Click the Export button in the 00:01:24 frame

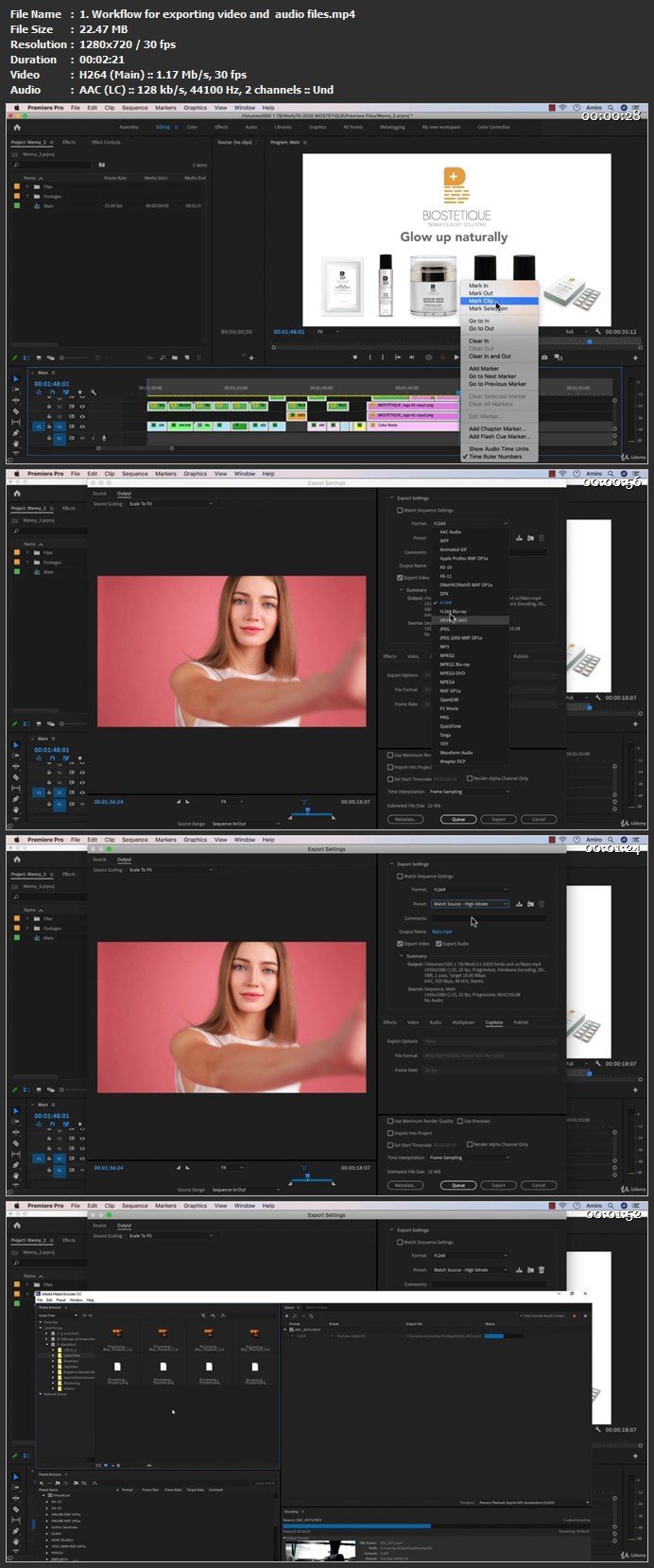point(499,1185)
